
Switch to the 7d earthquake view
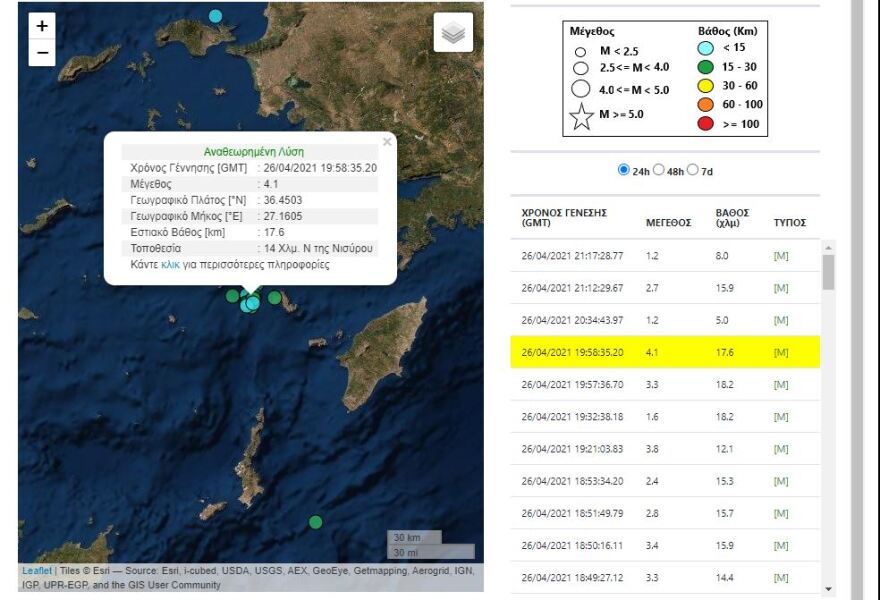[692, 171]
